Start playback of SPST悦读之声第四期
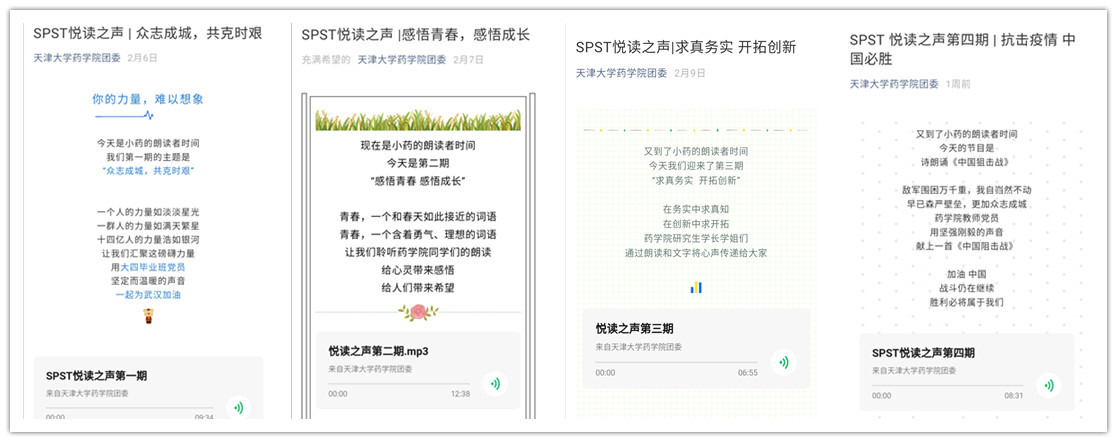Screen dimensions: 1117x442 click(1047, 384)
